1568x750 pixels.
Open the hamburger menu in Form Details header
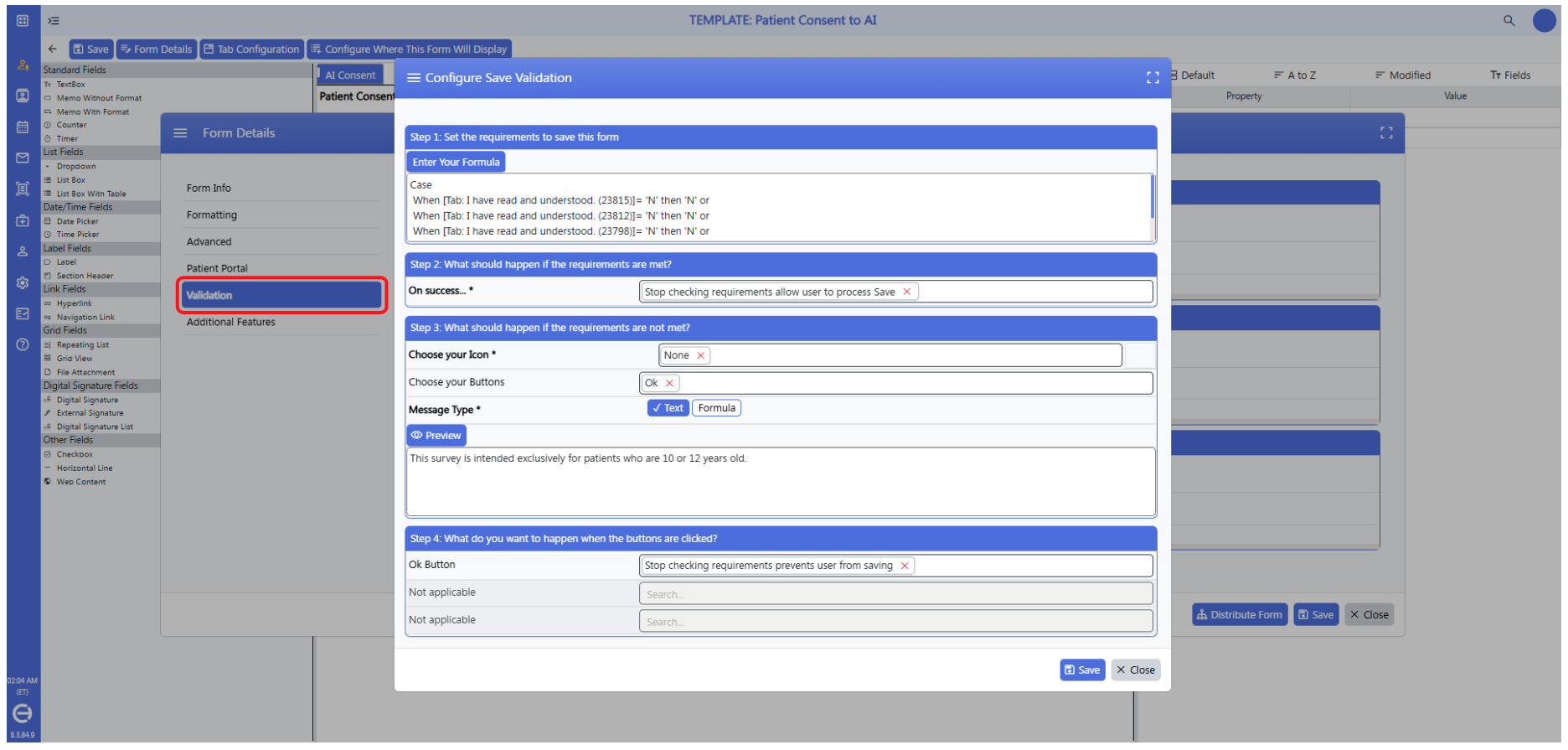(x=180, y=132)
